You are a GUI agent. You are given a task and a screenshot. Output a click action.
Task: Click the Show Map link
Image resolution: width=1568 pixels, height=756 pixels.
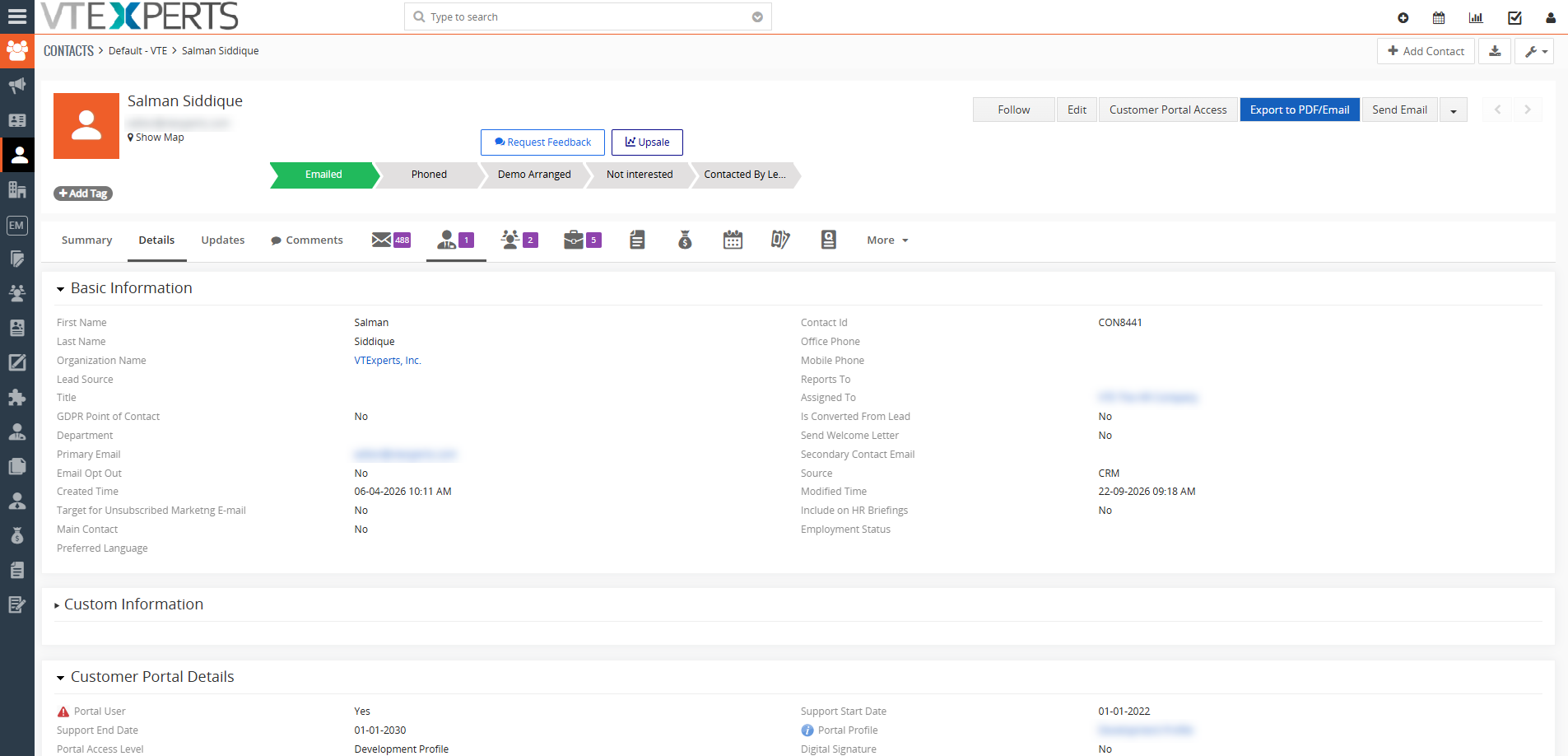coord(156,138)
